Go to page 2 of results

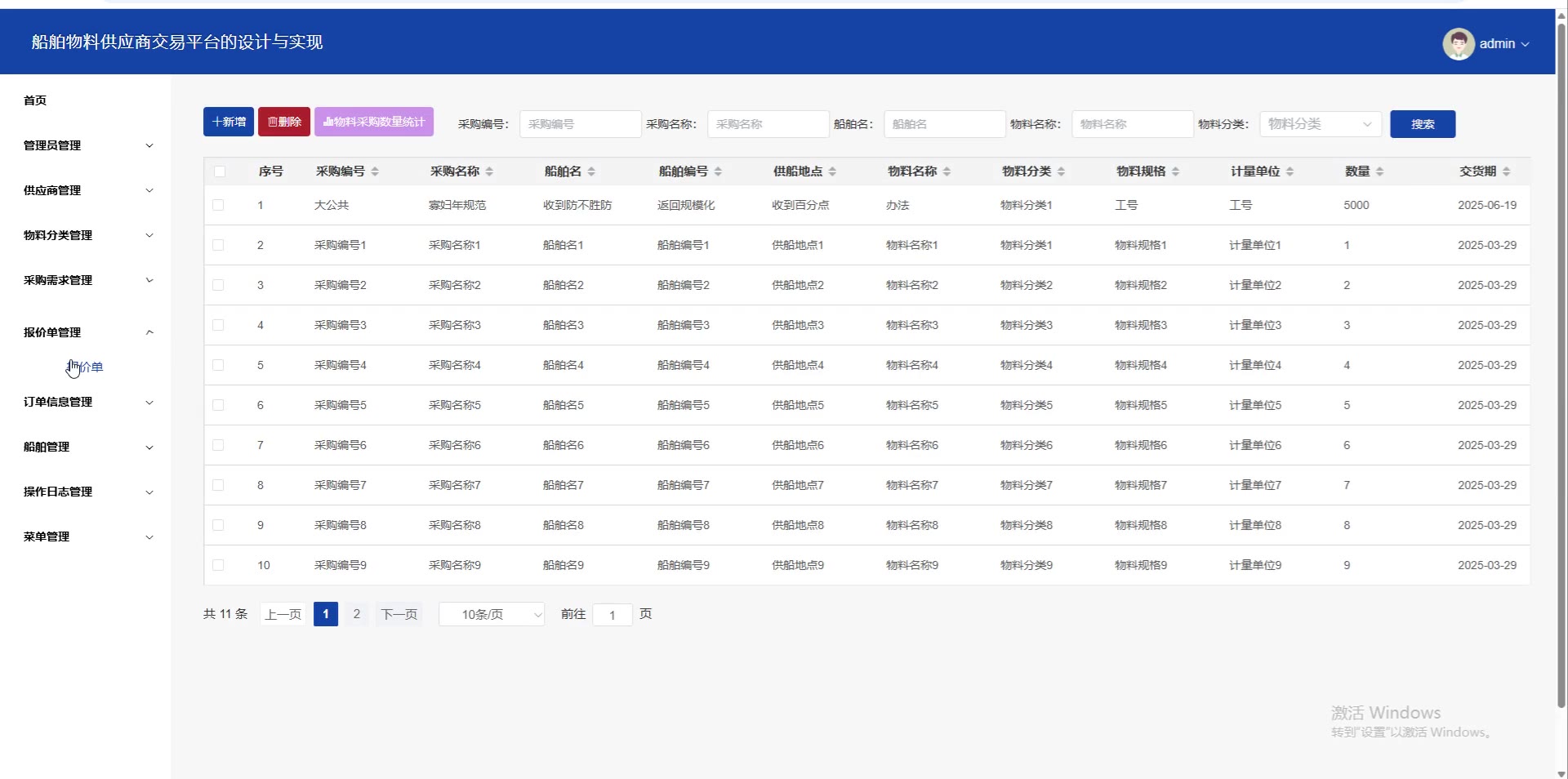pos(356,614)
